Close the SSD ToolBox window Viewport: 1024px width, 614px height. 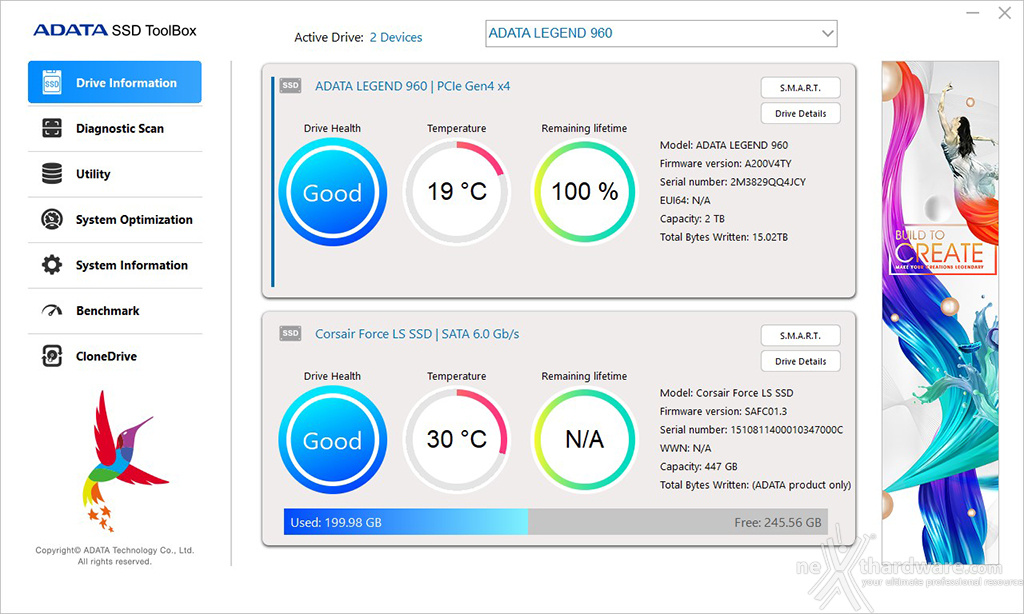(x=1004, y=13)
